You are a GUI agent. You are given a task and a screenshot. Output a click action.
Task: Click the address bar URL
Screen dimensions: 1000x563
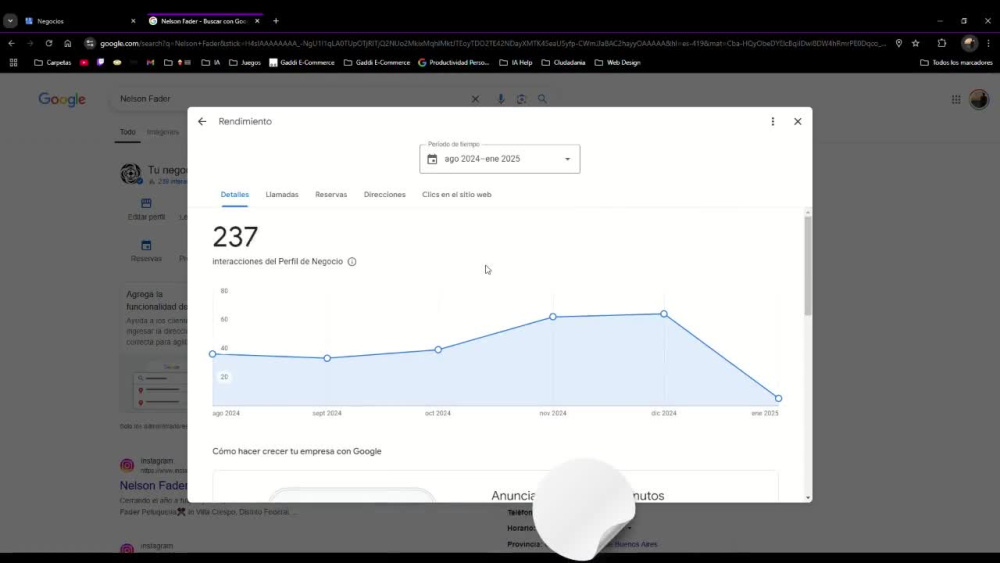pyautogui.click(x=492, y=43)
